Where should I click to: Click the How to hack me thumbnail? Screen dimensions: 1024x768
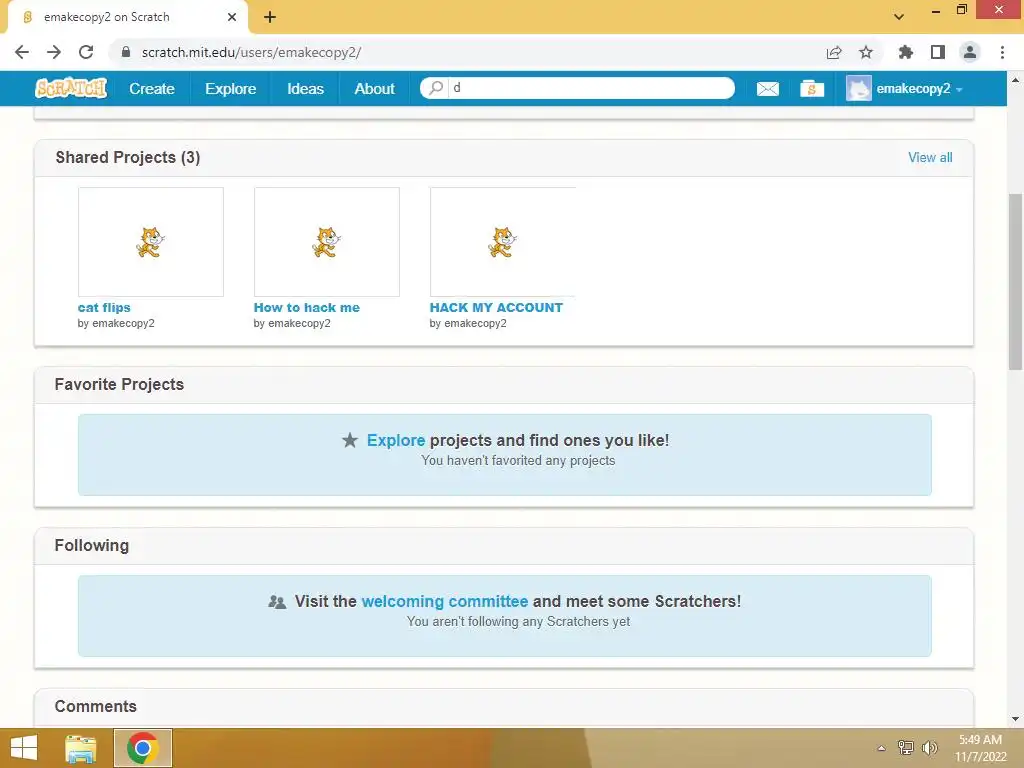[327, 242]
